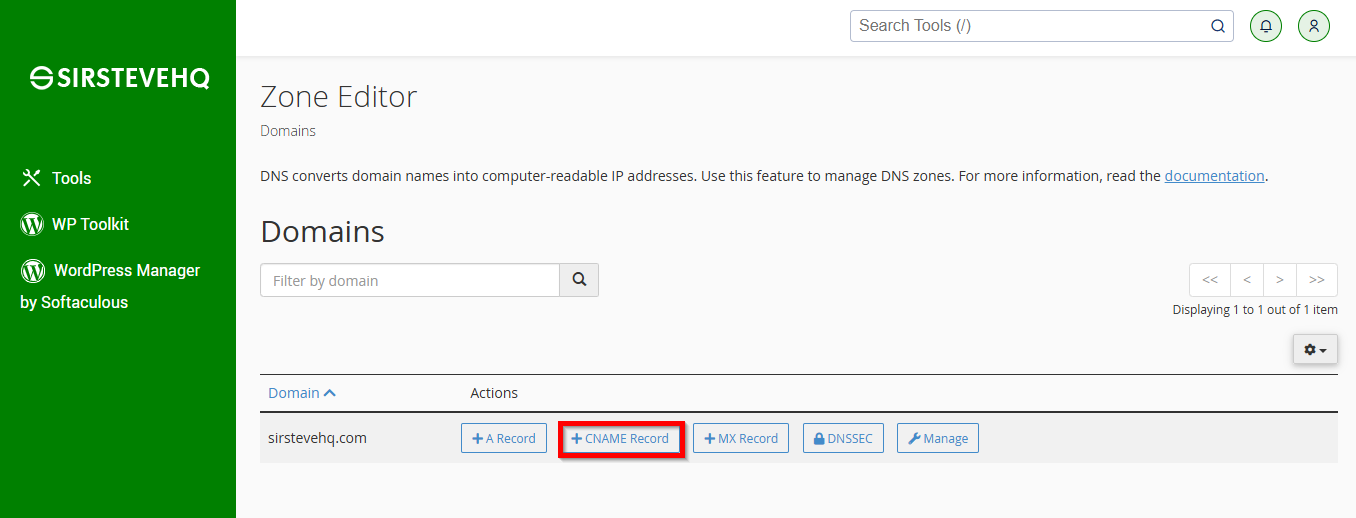Screen dimensions: 1356x518
Task: Click Manage for sirstevehq.com
Action: pos(938,438)
